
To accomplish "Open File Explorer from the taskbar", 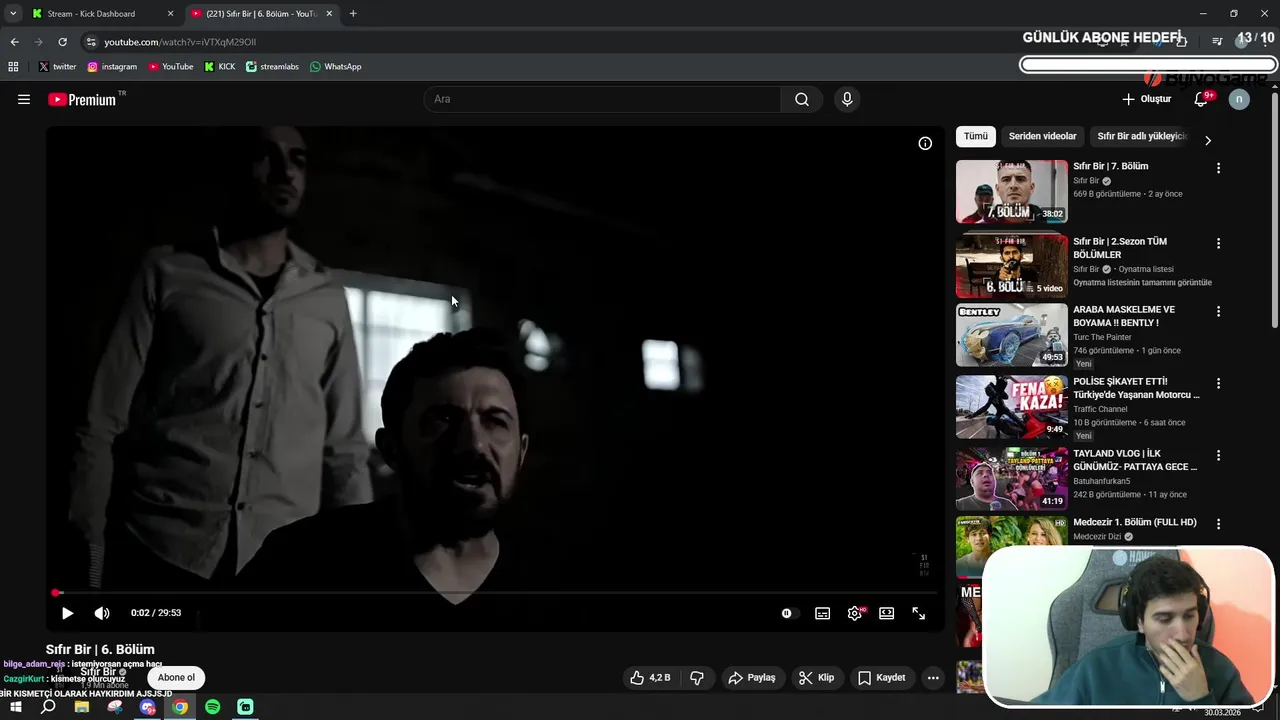I will pos(82,707).
